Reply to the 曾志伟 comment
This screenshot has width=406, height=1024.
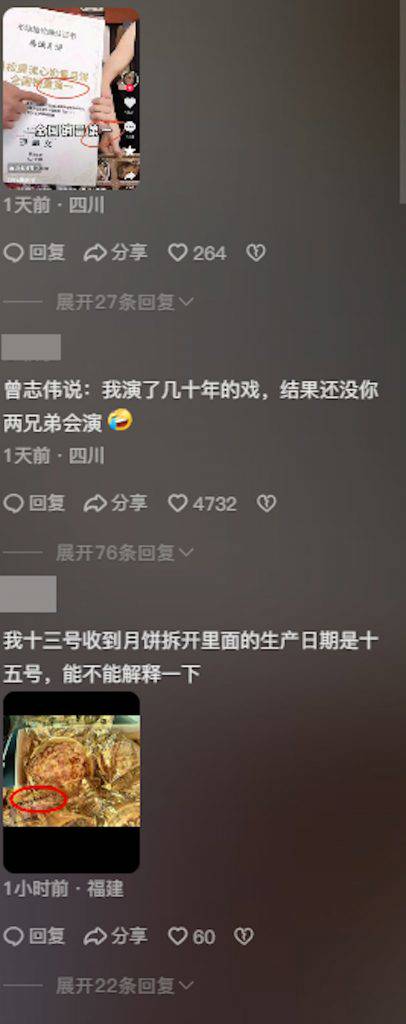[x=34, y=504]
